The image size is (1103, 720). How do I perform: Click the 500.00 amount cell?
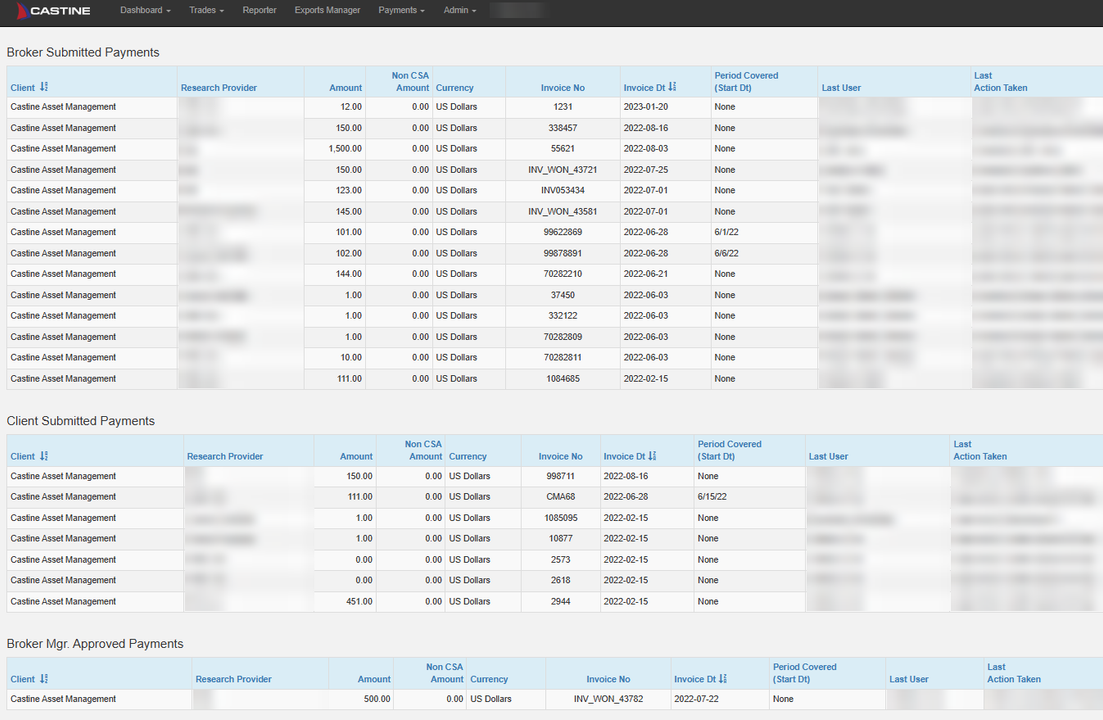[x=361, y=699]
